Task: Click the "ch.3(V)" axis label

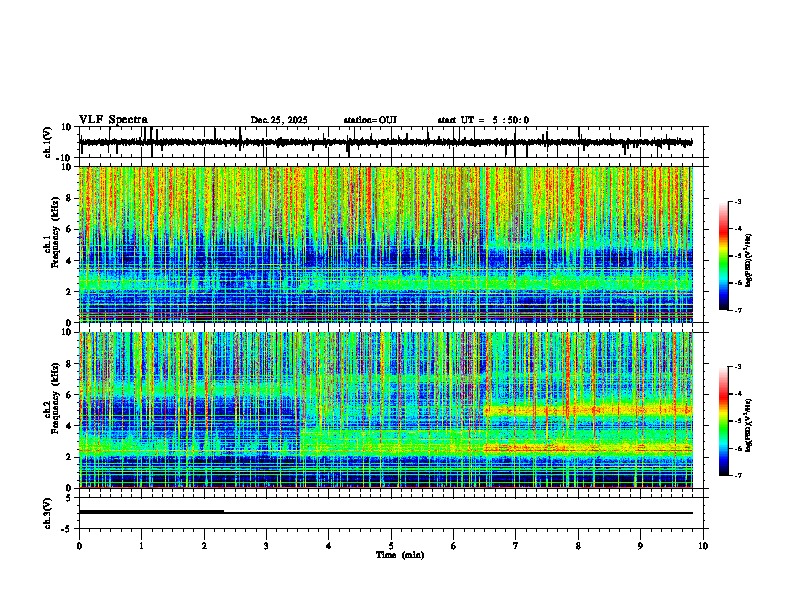Action: [48, 513]
